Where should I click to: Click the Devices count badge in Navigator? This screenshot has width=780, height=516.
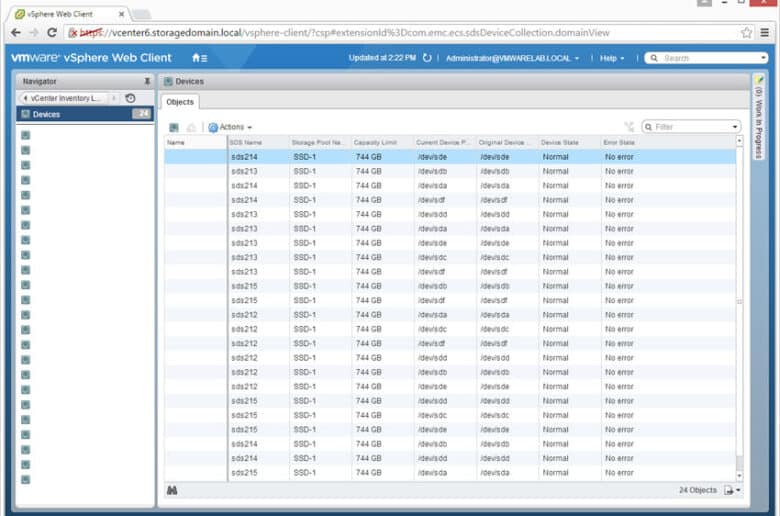point(141,114)
